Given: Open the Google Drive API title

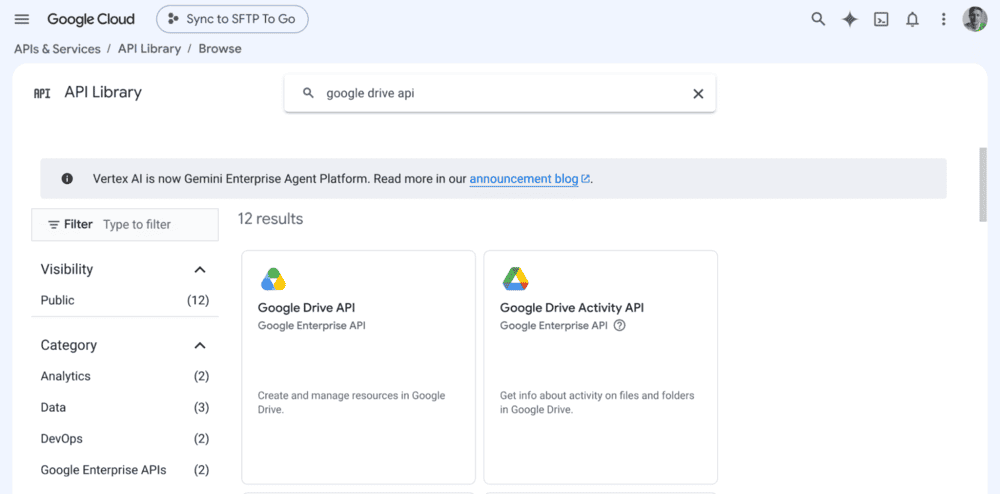Looking at the screenshot, I should point(306,308).
